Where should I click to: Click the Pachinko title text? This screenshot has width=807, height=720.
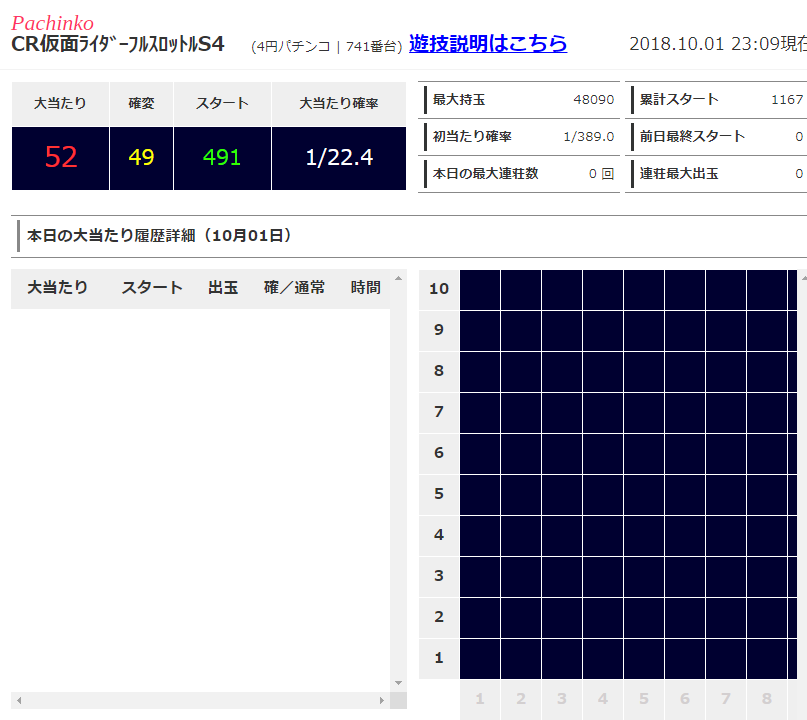point(52,23)
